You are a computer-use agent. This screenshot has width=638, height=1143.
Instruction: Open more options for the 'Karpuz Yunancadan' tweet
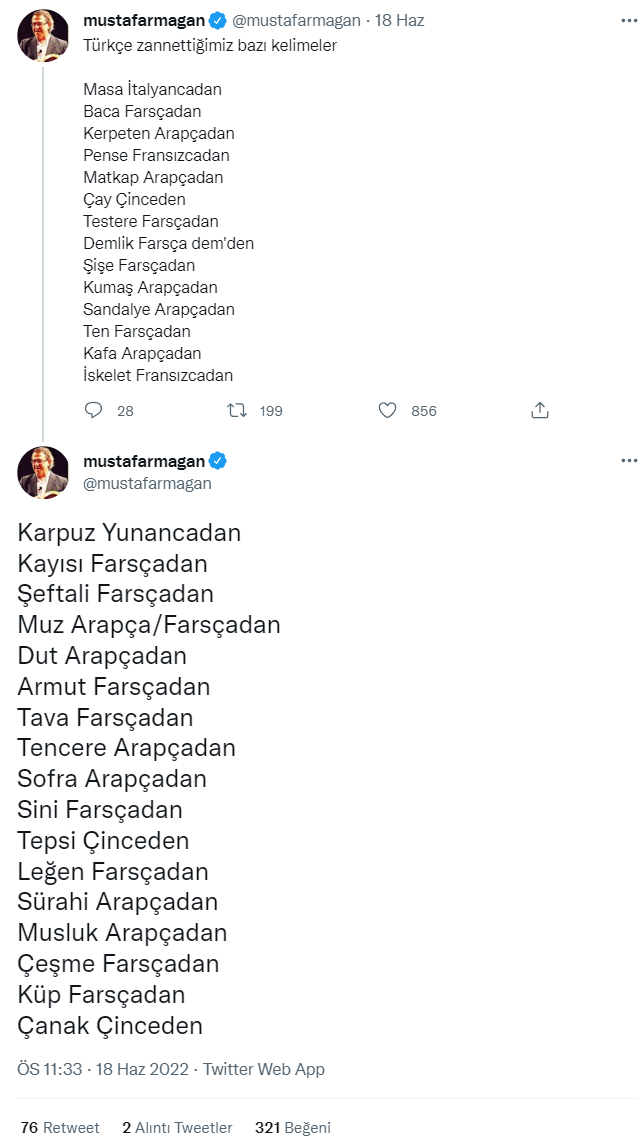(628, 461)
